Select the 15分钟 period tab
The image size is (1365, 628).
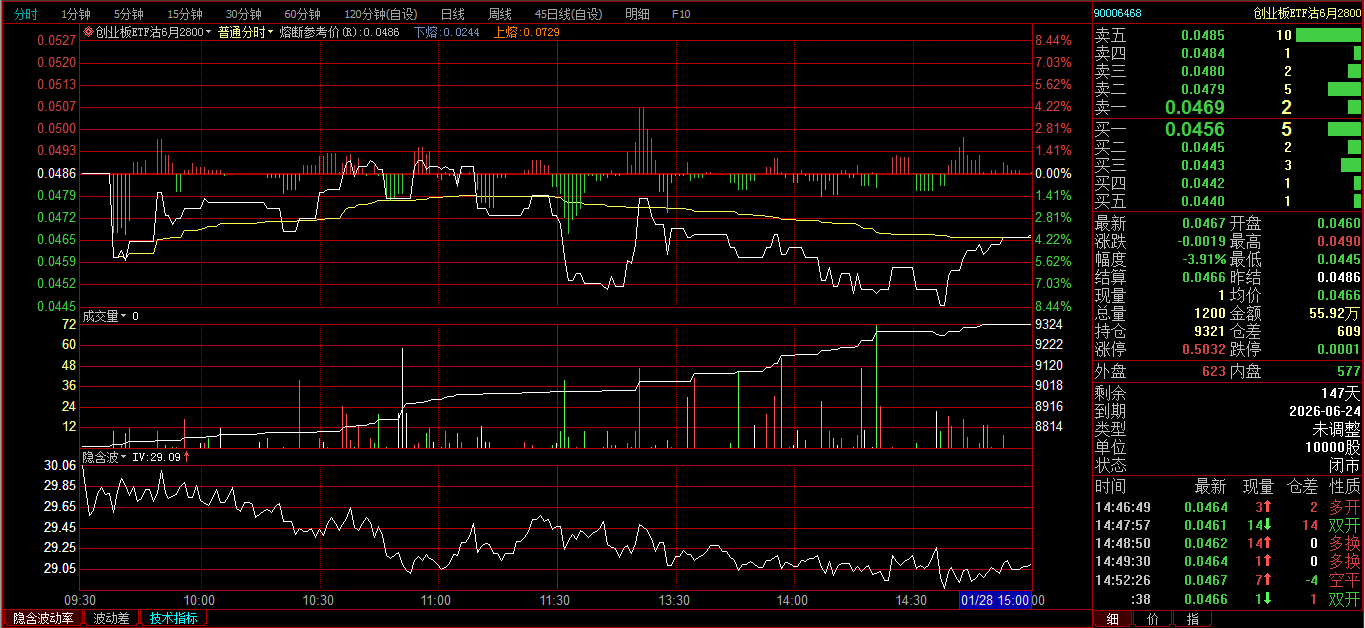coord(184,14)
